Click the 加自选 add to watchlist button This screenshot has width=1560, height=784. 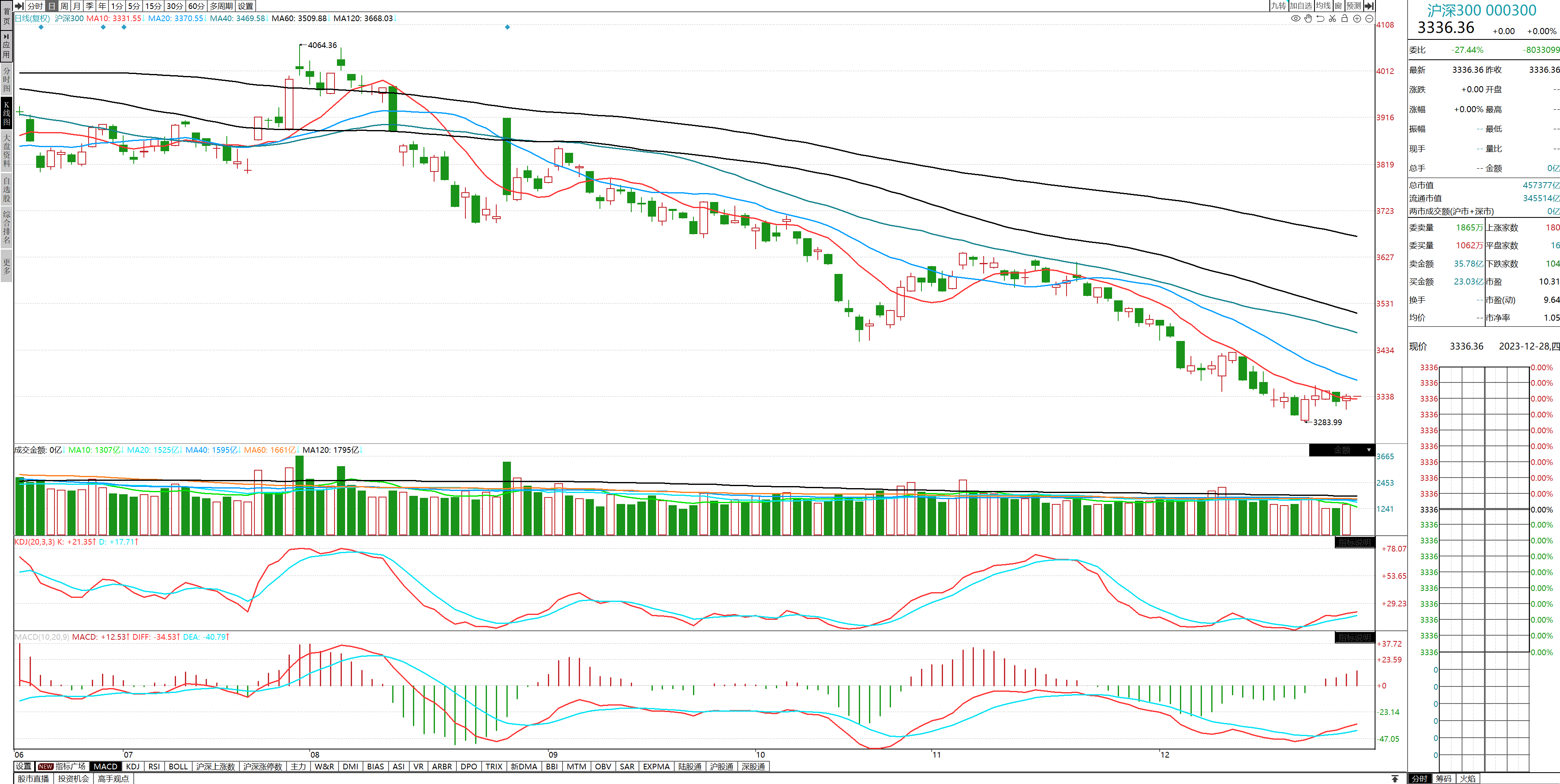[1300, 6]
